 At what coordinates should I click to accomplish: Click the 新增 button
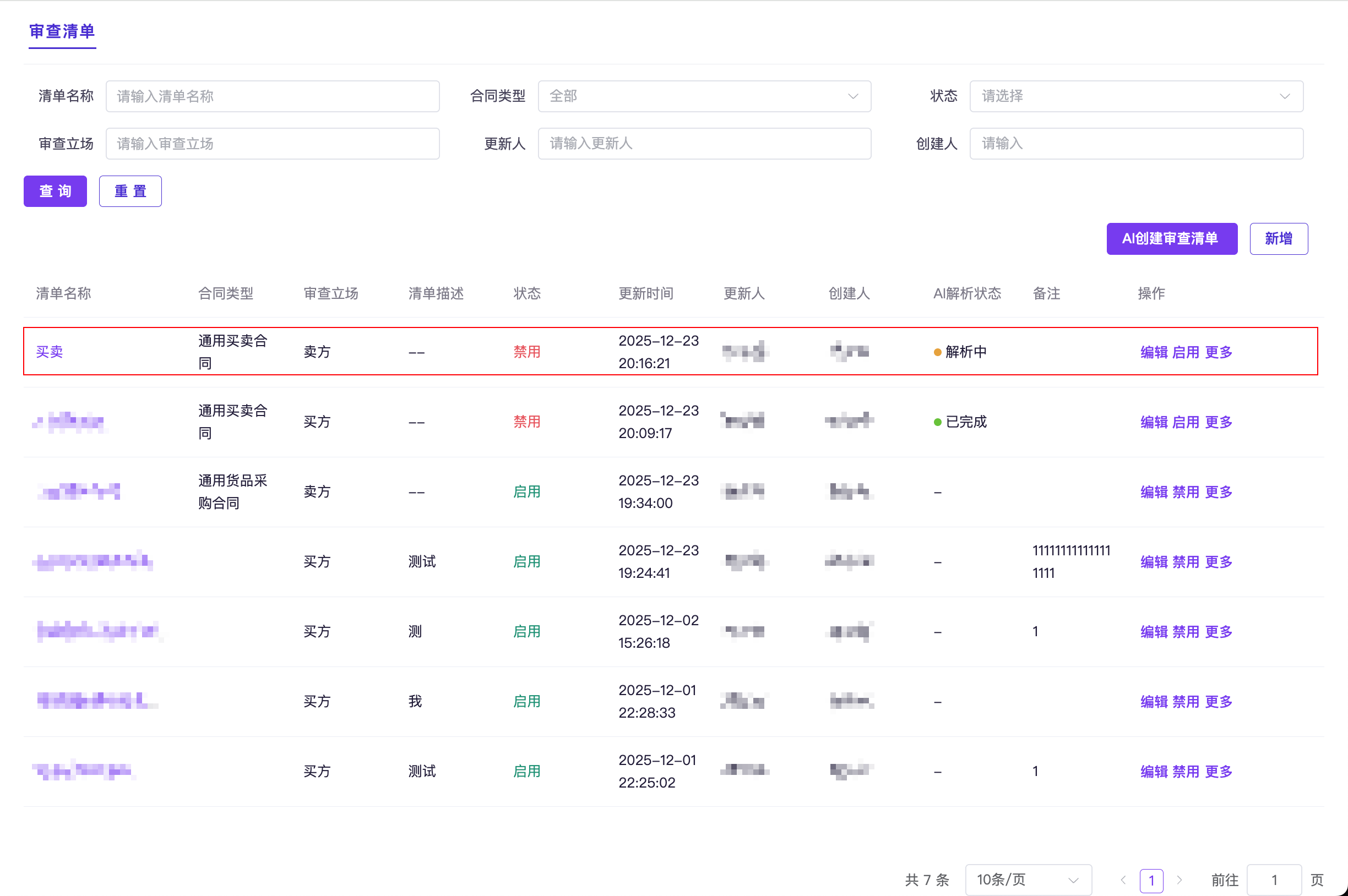pyautogui.click(x=1278, y=238)
